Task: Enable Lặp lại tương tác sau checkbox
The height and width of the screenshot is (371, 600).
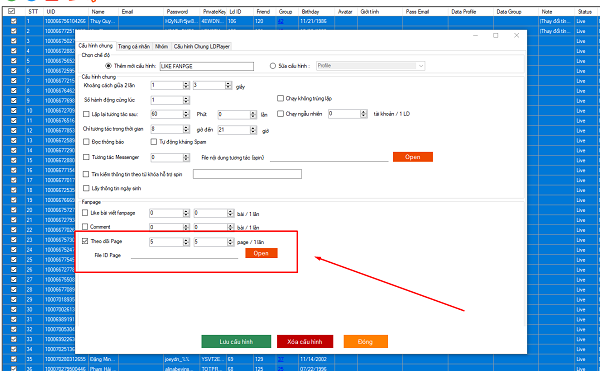Action: pos(86,114)
